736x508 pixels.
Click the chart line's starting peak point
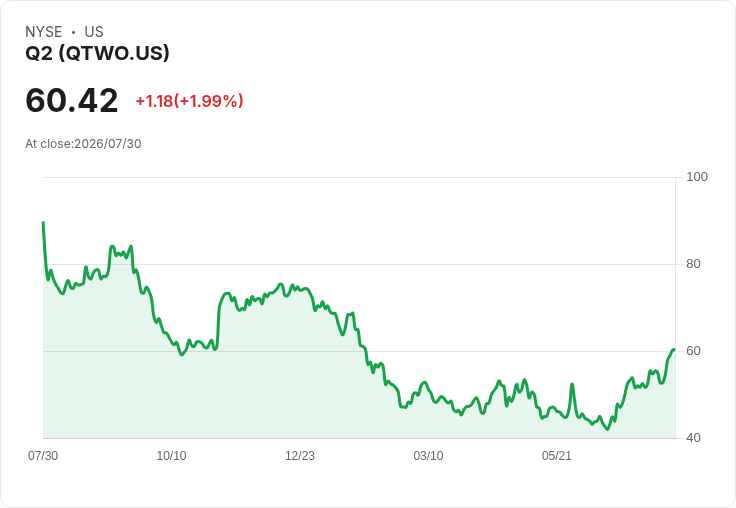tap(44, 223)
